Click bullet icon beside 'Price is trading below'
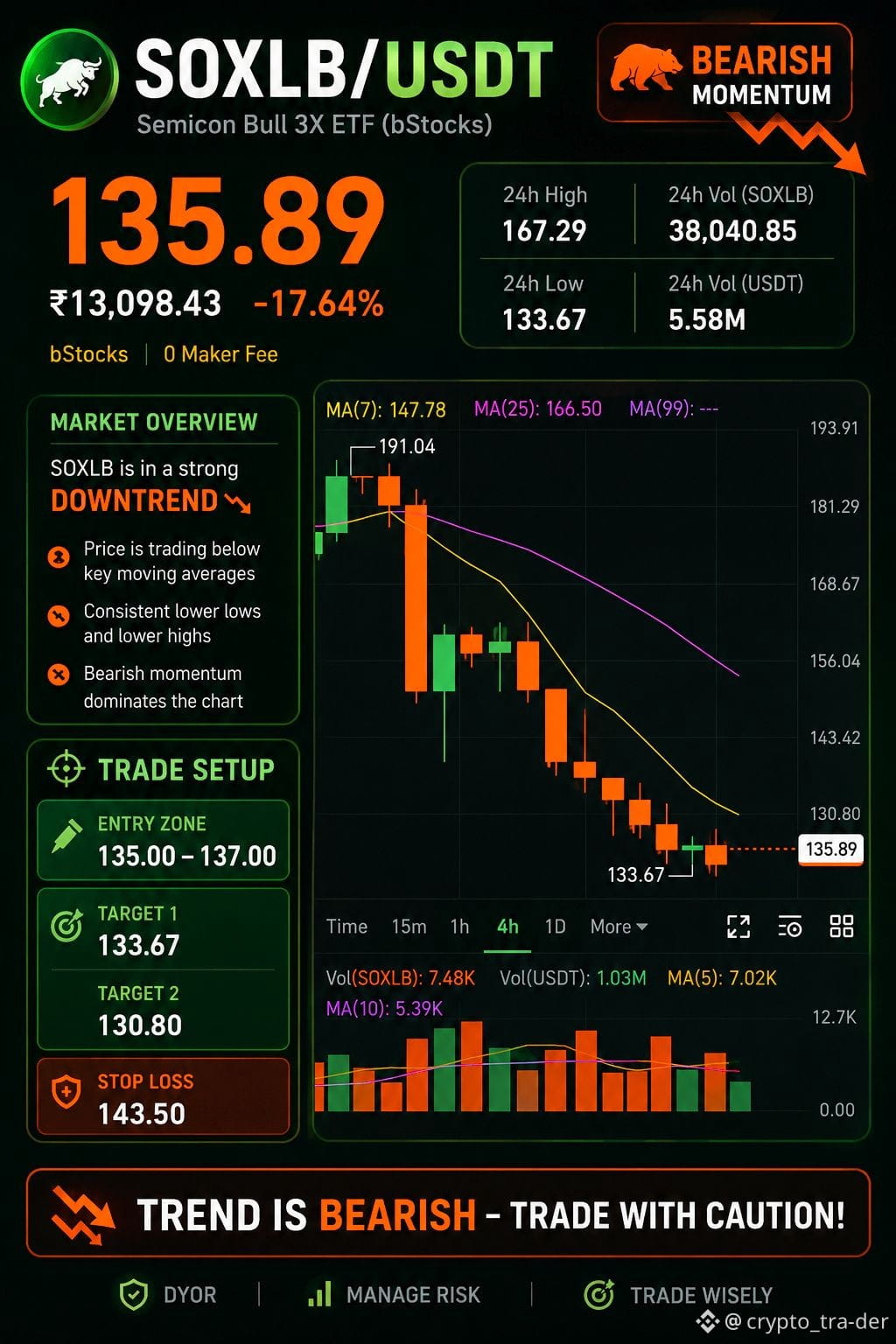This screenshot has height=1344, width=896. pyautogui.click(x=59, y=556)
